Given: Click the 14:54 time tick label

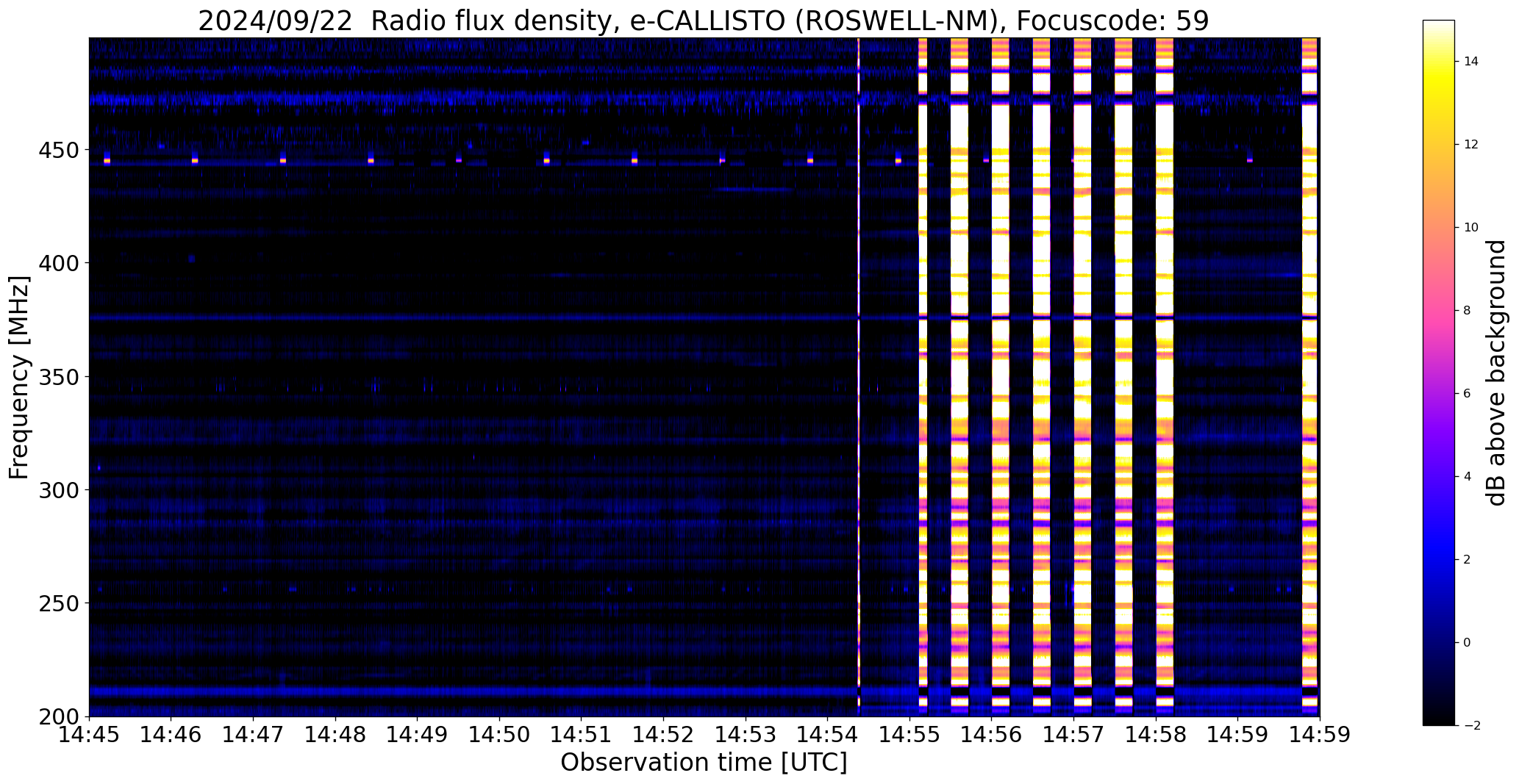Looking at the screenshot, I should click(x=828, y=735).
